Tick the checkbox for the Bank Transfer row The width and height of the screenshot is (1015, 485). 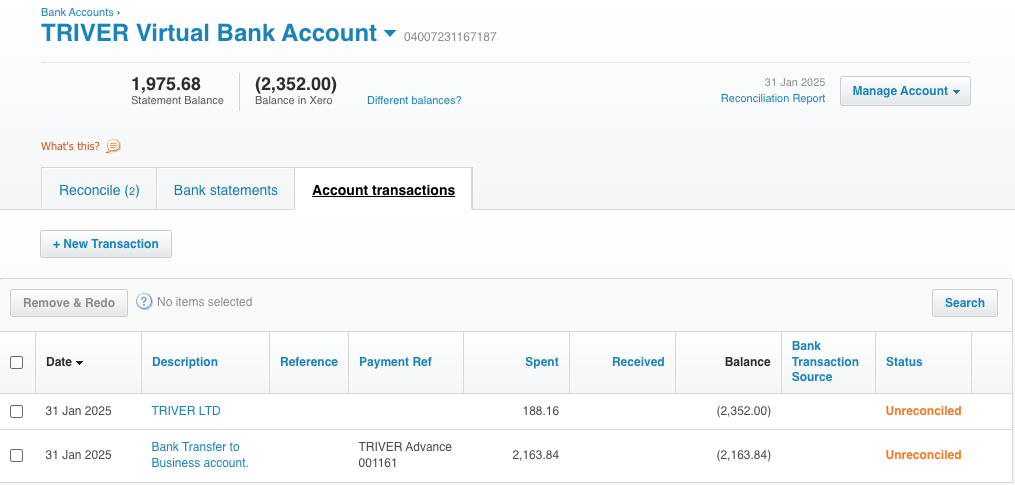tap(17, 455)
